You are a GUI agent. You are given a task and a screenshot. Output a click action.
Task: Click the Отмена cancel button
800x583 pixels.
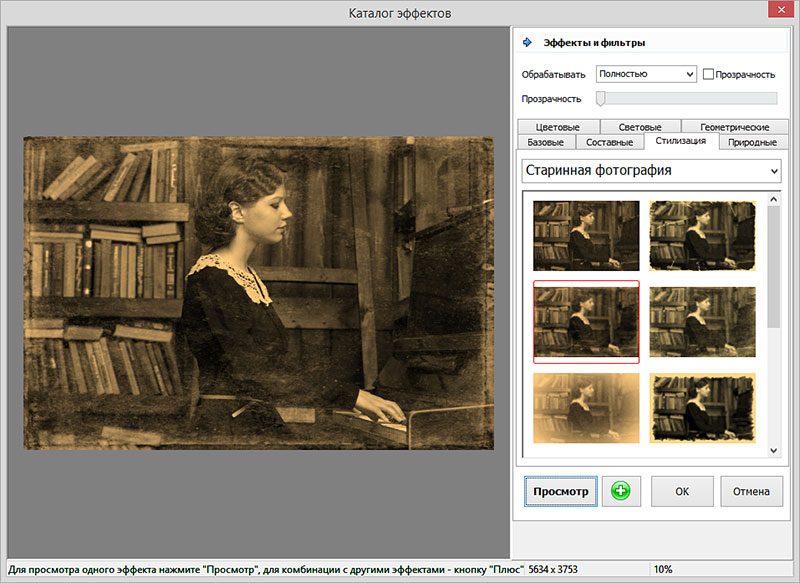[750, 491]
